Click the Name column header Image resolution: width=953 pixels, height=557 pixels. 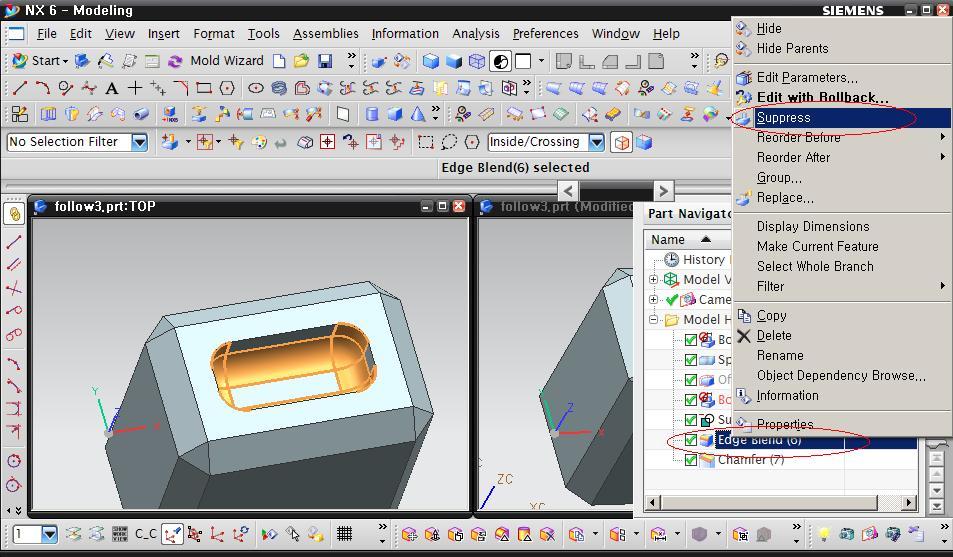click(x=668, y=240)
